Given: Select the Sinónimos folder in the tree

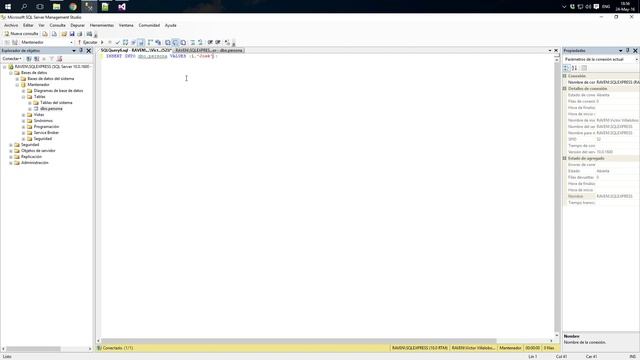Looking at the screenshot, I should tap(43, 121).
